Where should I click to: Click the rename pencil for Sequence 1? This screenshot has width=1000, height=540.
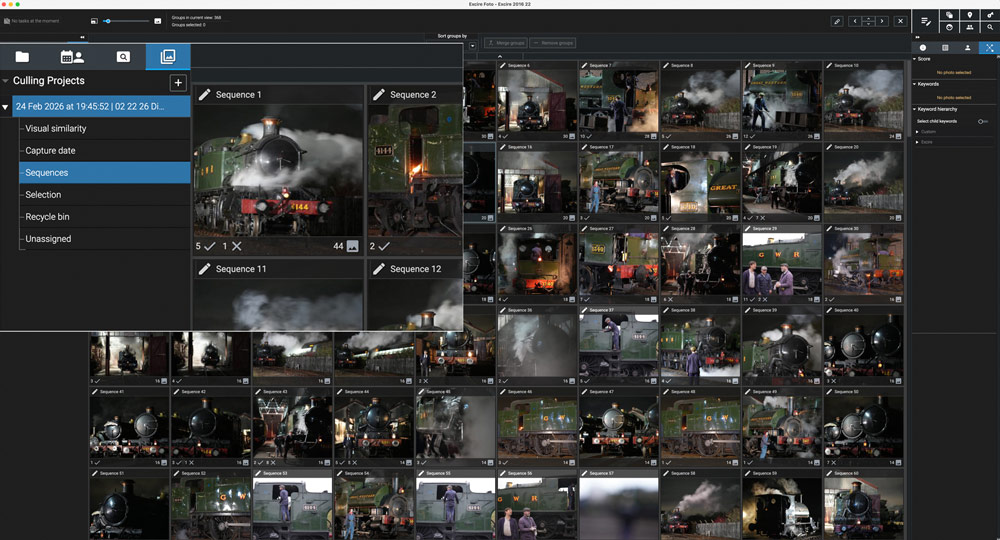[204, 94]
